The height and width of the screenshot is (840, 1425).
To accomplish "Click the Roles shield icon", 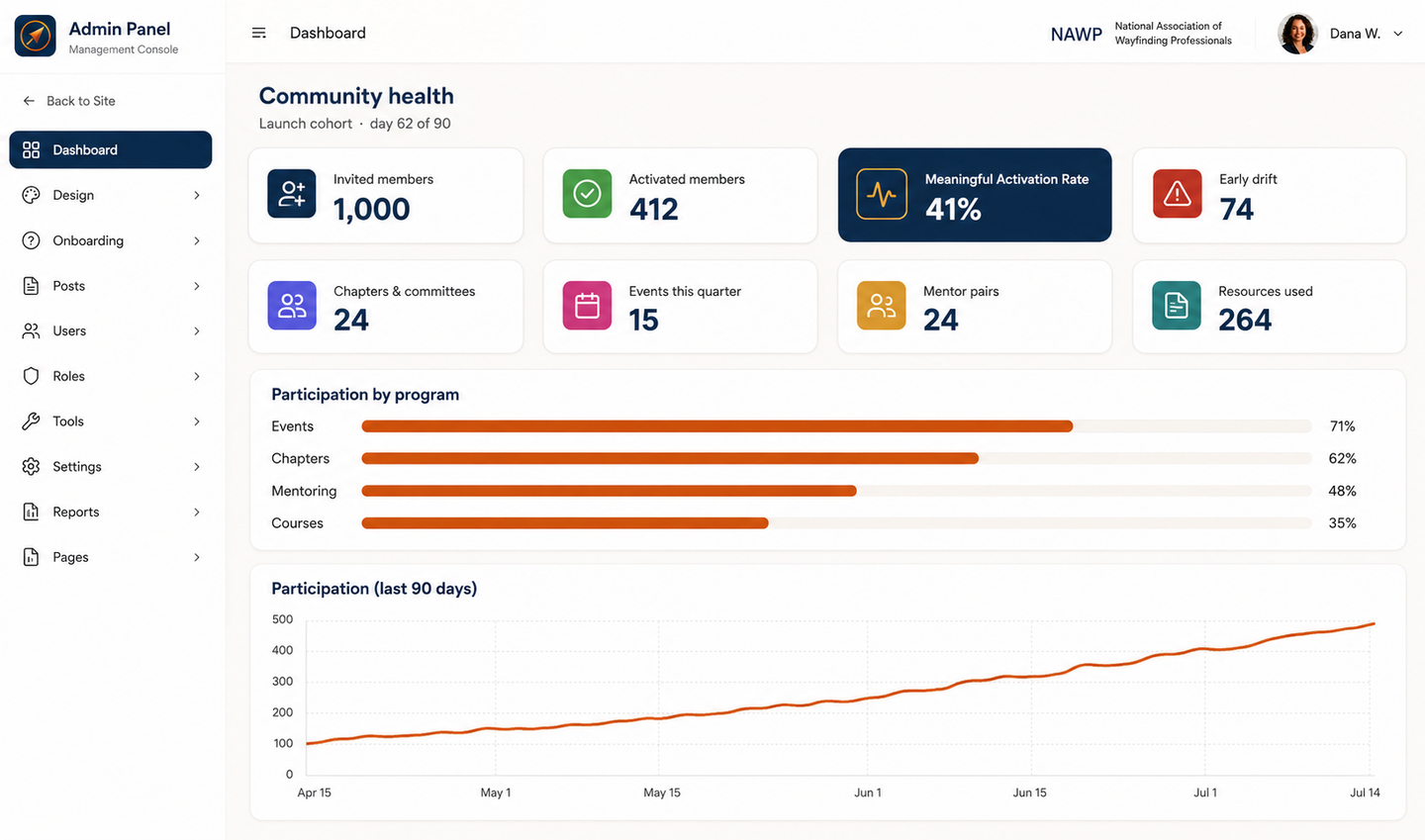I will click(31, 376).
